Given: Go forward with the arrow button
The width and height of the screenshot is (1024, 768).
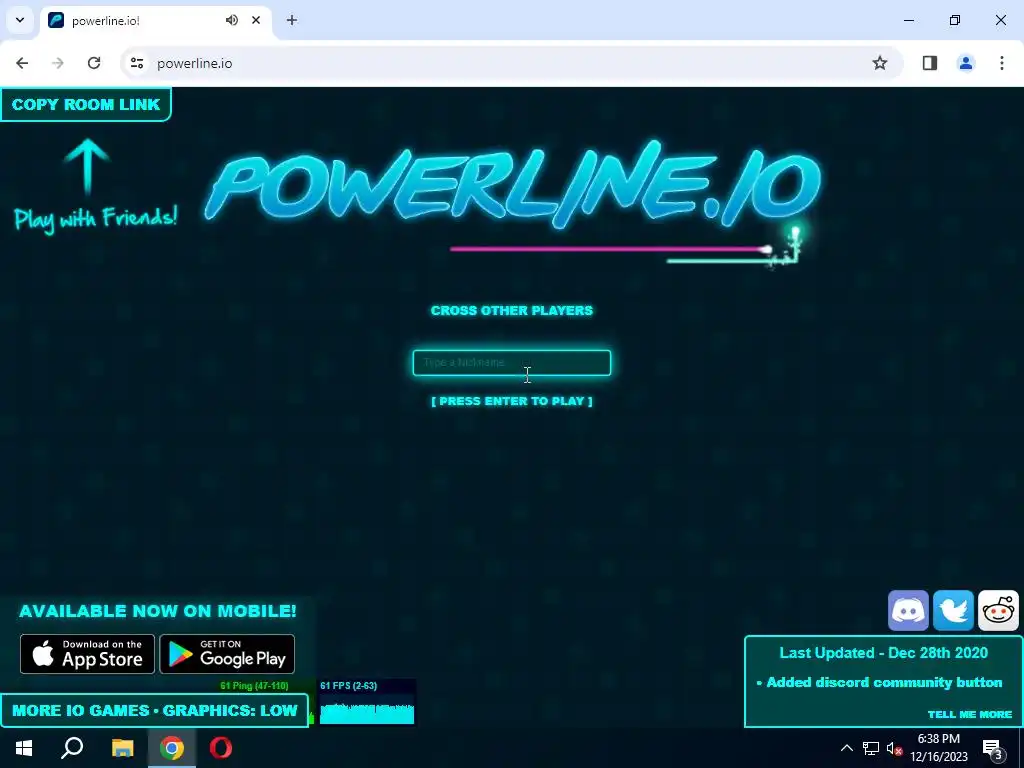Looking at the screenshot, I should click(x=58, y=63).
